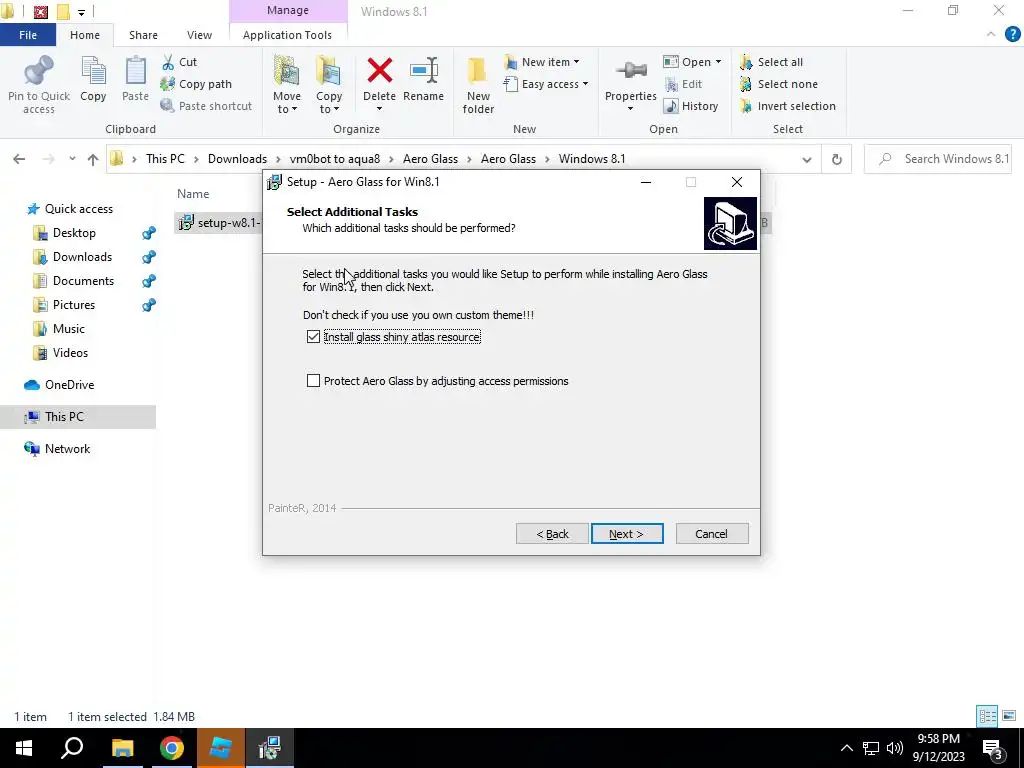The height and width of the screenshot is (768, 1024).
Task: Cancel the Aero Glass setup
Action: pyautogui.click(x=712, y=534)
